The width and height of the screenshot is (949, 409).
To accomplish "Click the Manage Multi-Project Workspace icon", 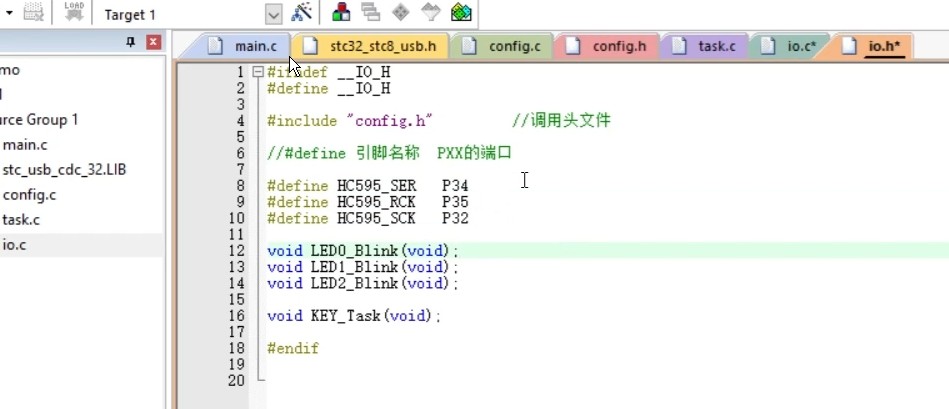I will (x=370, y=12).
